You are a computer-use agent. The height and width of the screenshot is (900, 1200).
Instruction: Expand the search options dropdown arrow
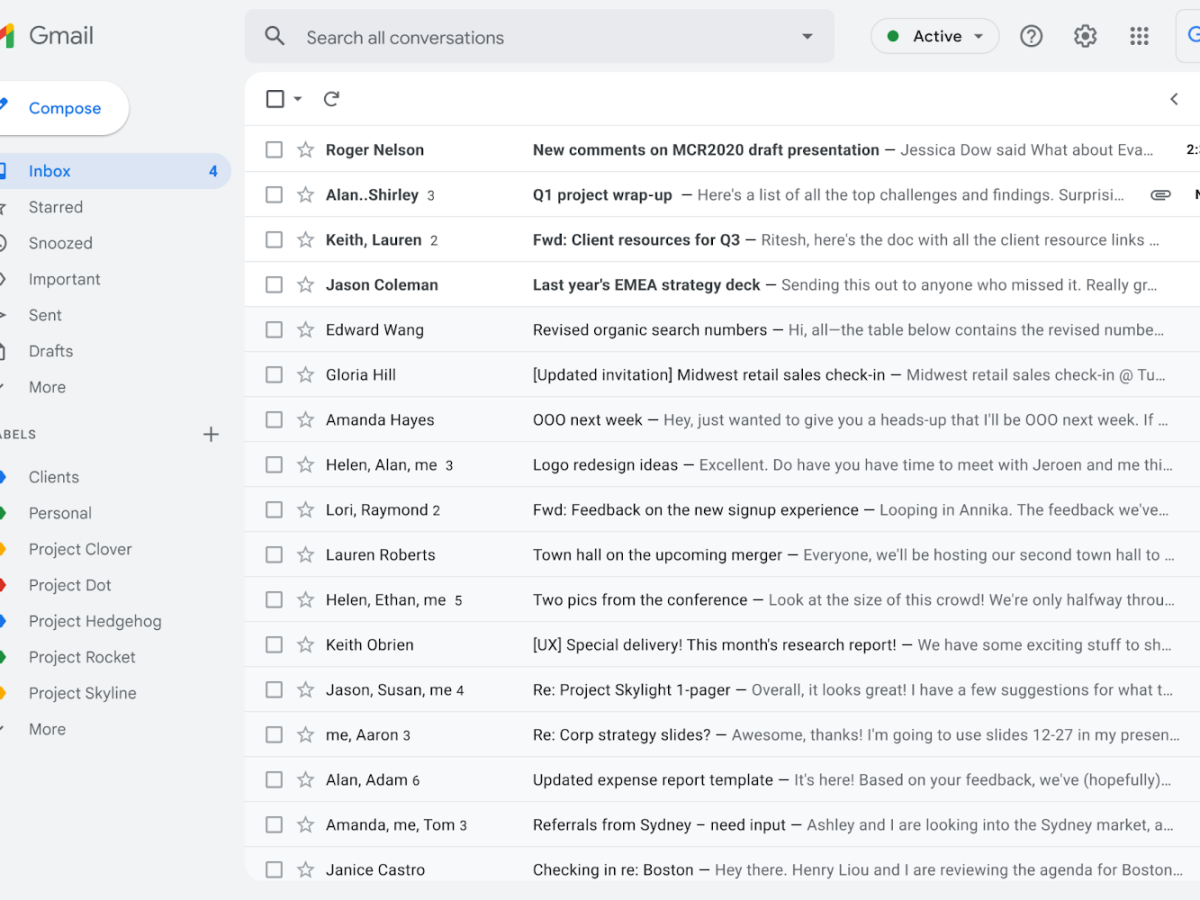tap(807, 37)
